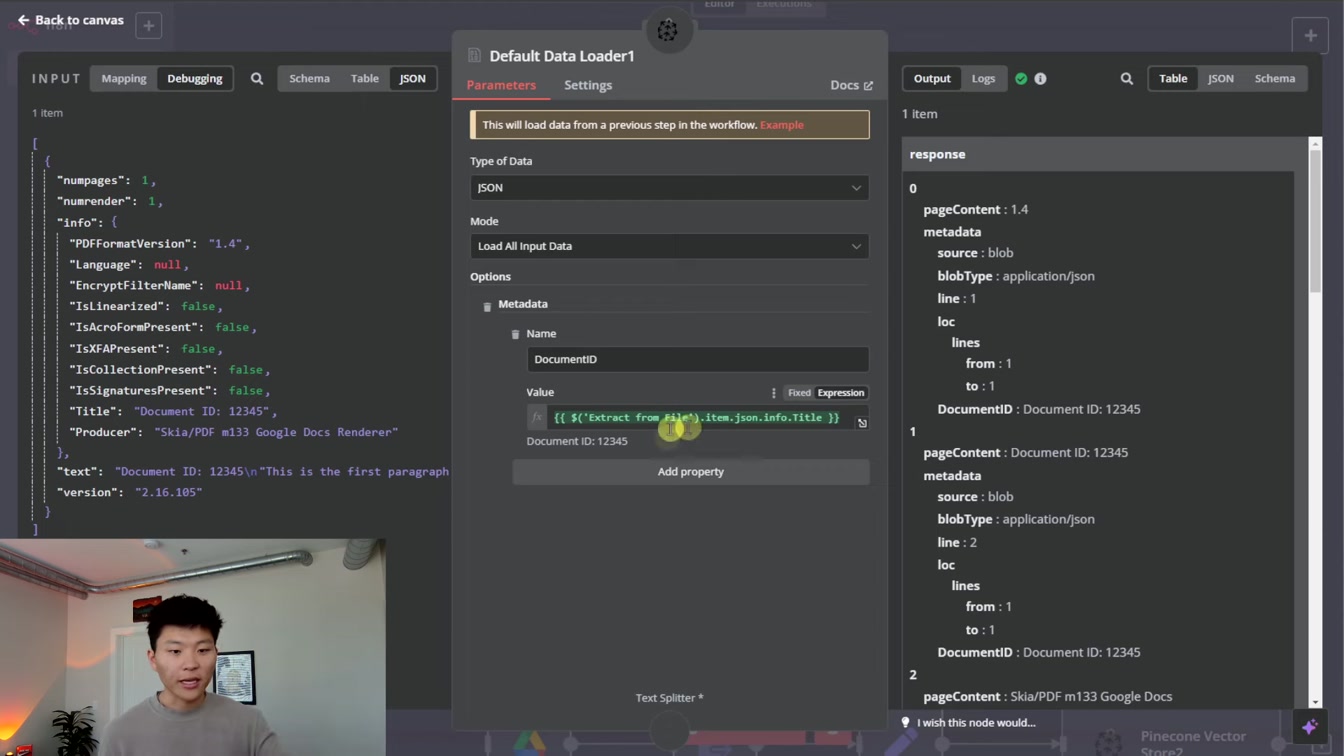Click the add node plus icon near Back to canvas

[x=148, y=26]
